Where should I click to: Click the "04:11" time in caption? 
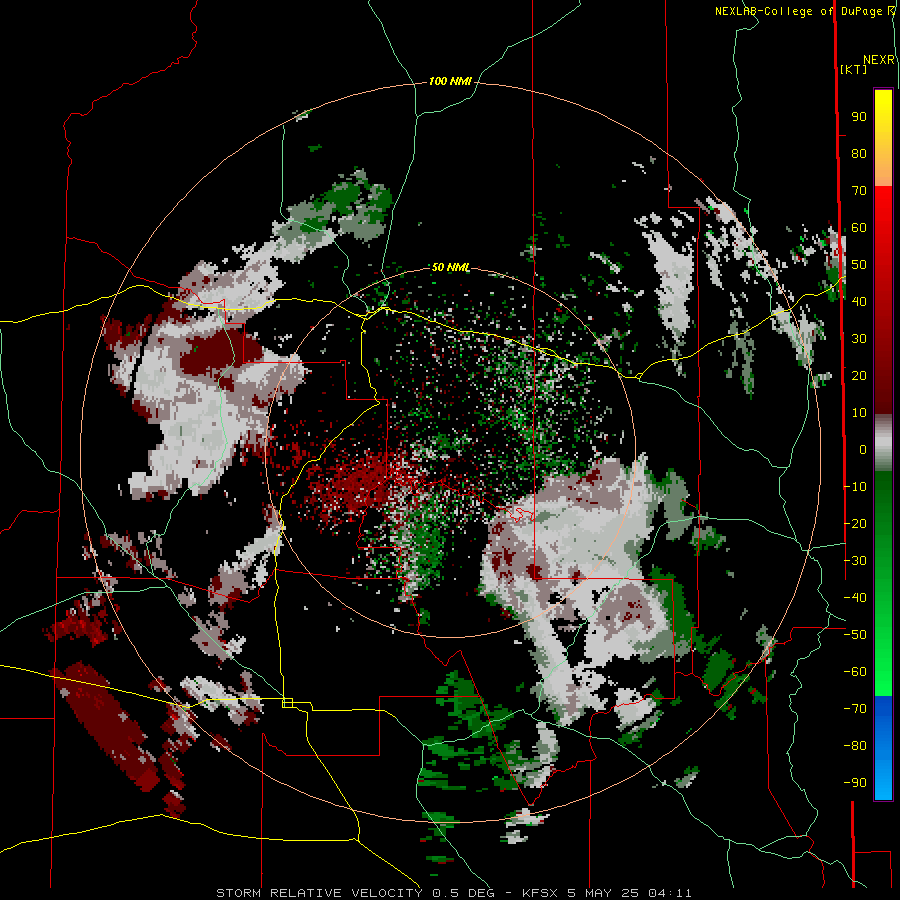(x=670, y=893)
